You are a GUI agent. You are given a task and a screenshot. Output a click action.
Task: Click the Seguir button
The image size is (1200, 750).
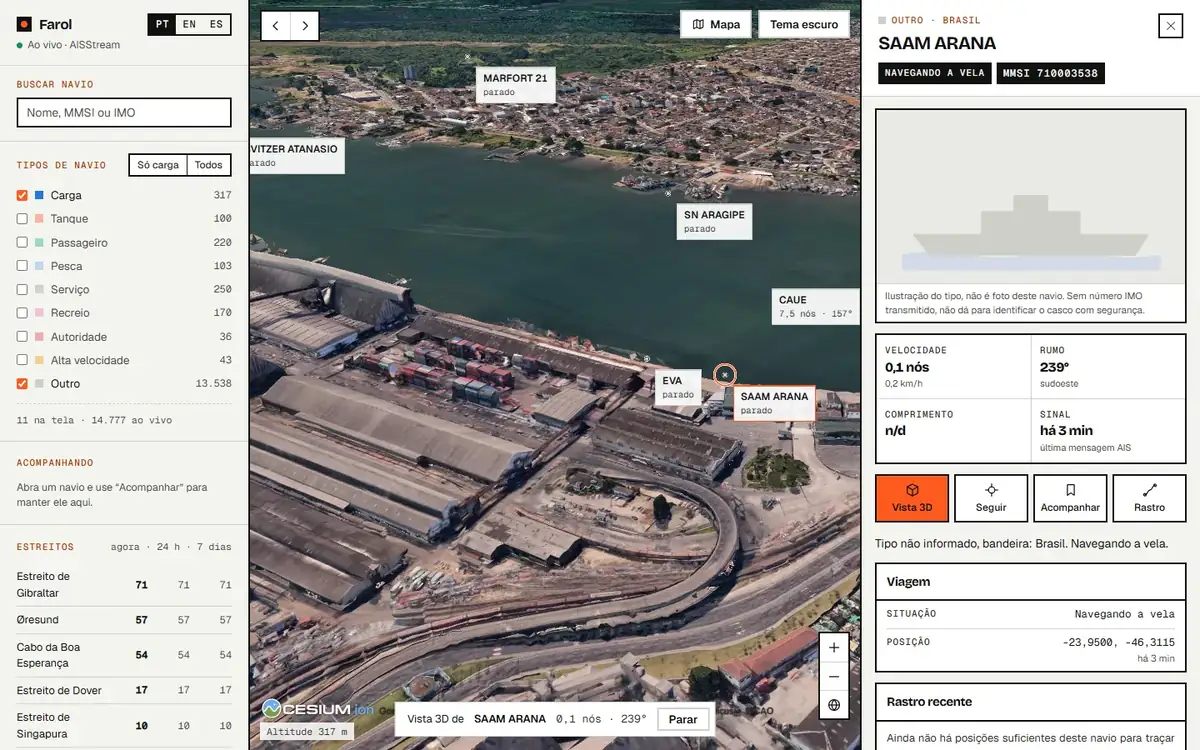tap(991, 498)
